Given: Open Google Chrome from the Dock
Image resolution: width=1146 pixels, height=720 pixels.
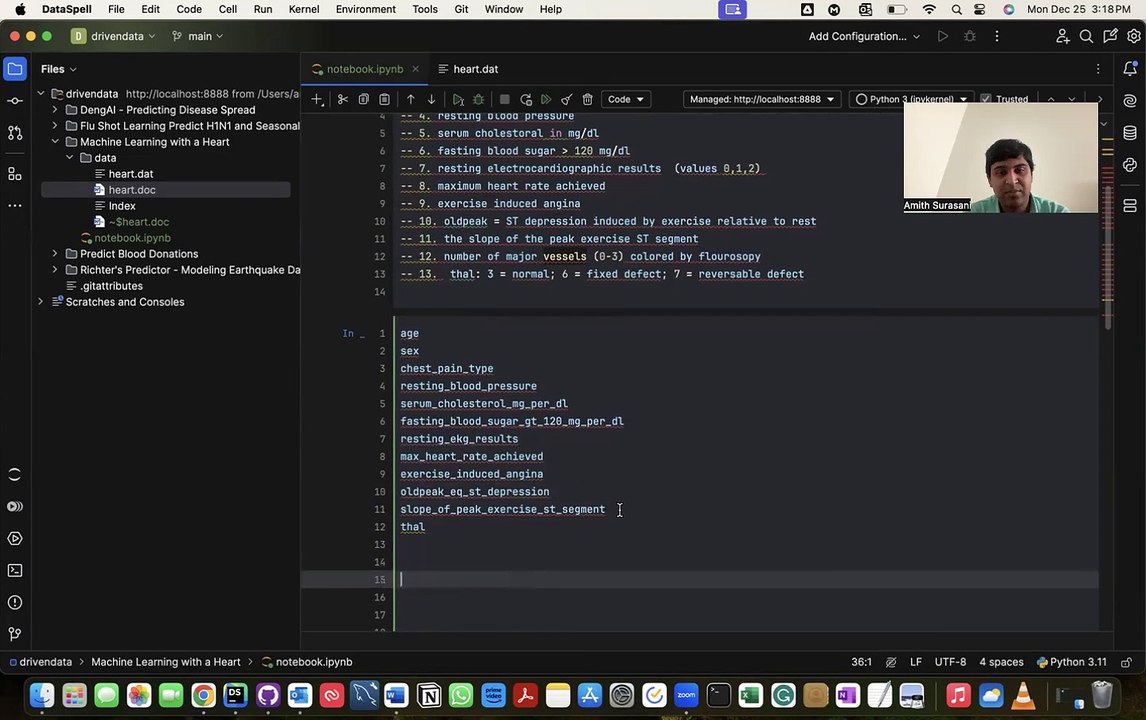Looking at the screenshot, I should [x=204, y=695].
